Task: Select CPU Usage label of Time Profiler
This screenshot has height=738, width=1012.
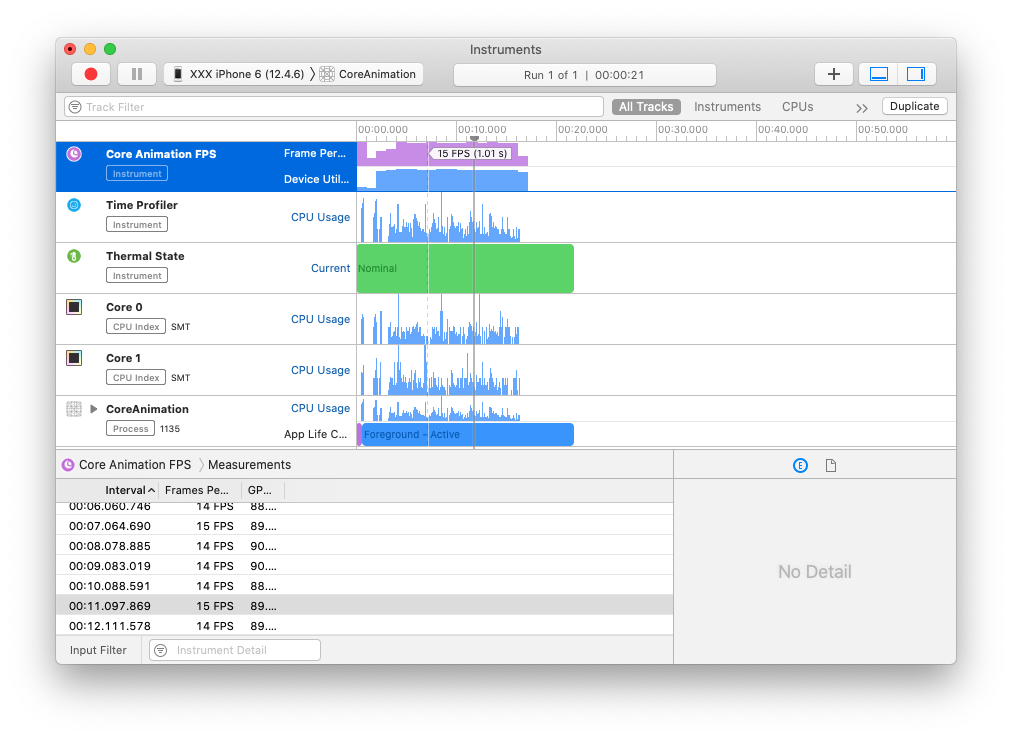Action: 320,217
